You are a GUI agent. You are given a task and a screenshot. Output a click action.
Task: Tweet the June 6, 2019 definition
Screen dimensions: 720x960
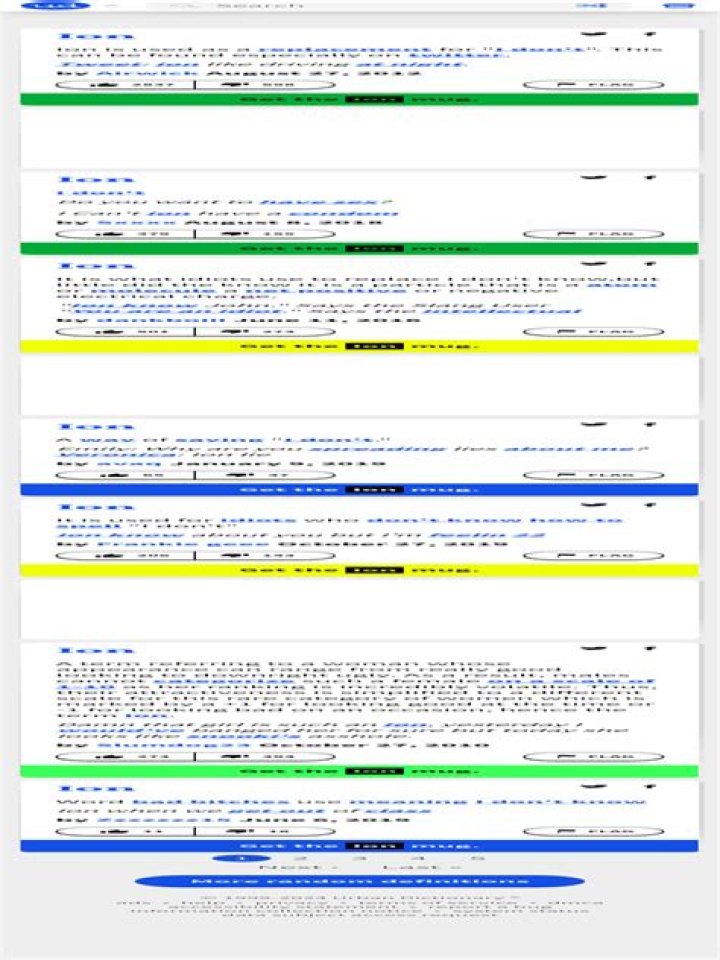(x=593, y=786)
